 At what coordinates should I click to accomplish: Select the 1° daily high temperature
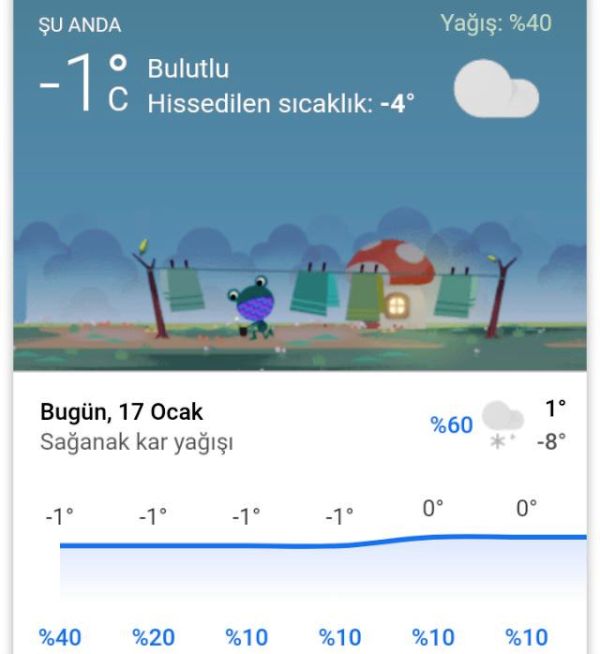tap(555, 408)
